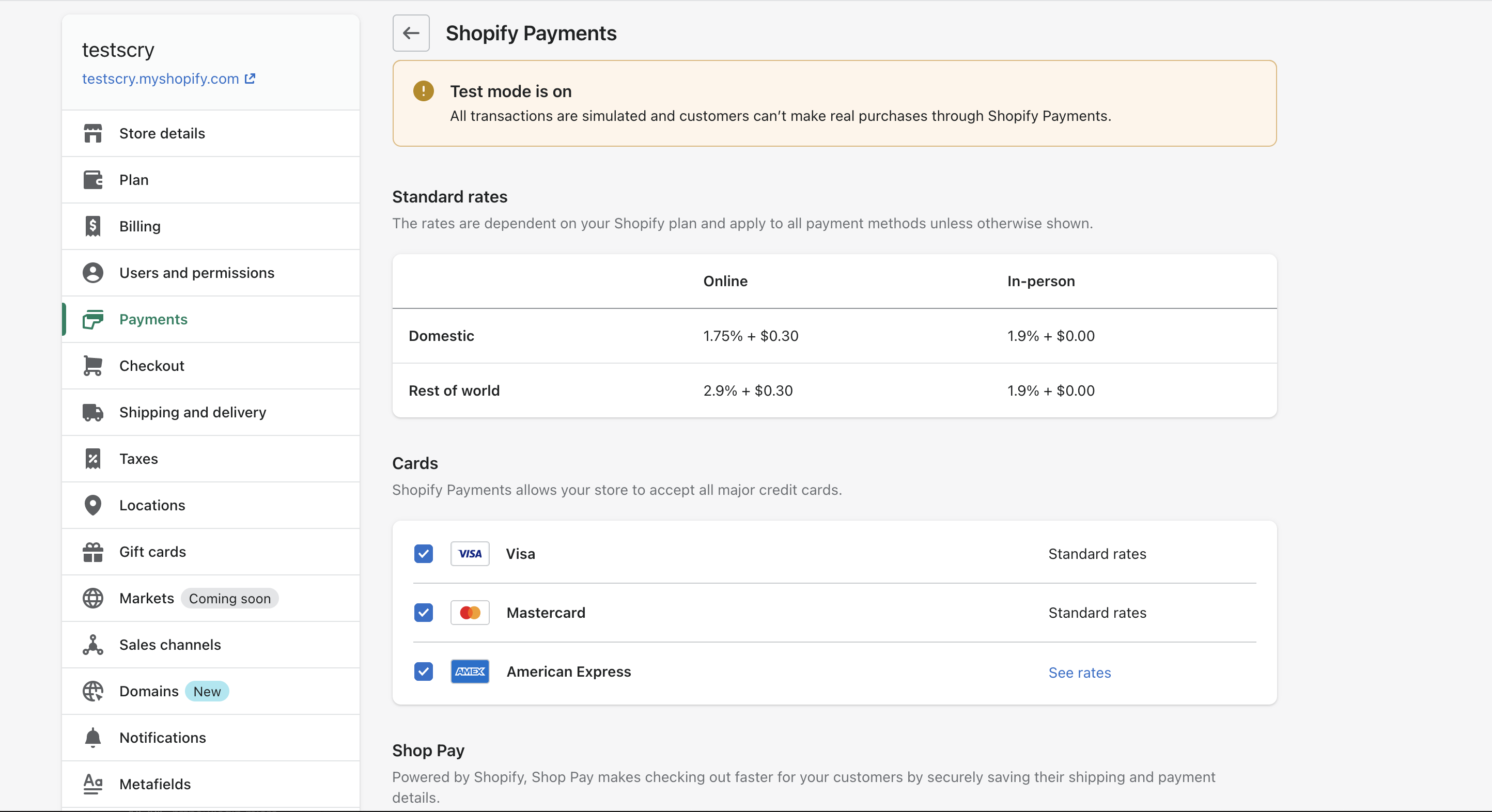Select Taxes in the settings sidebar

click(138, 459)
